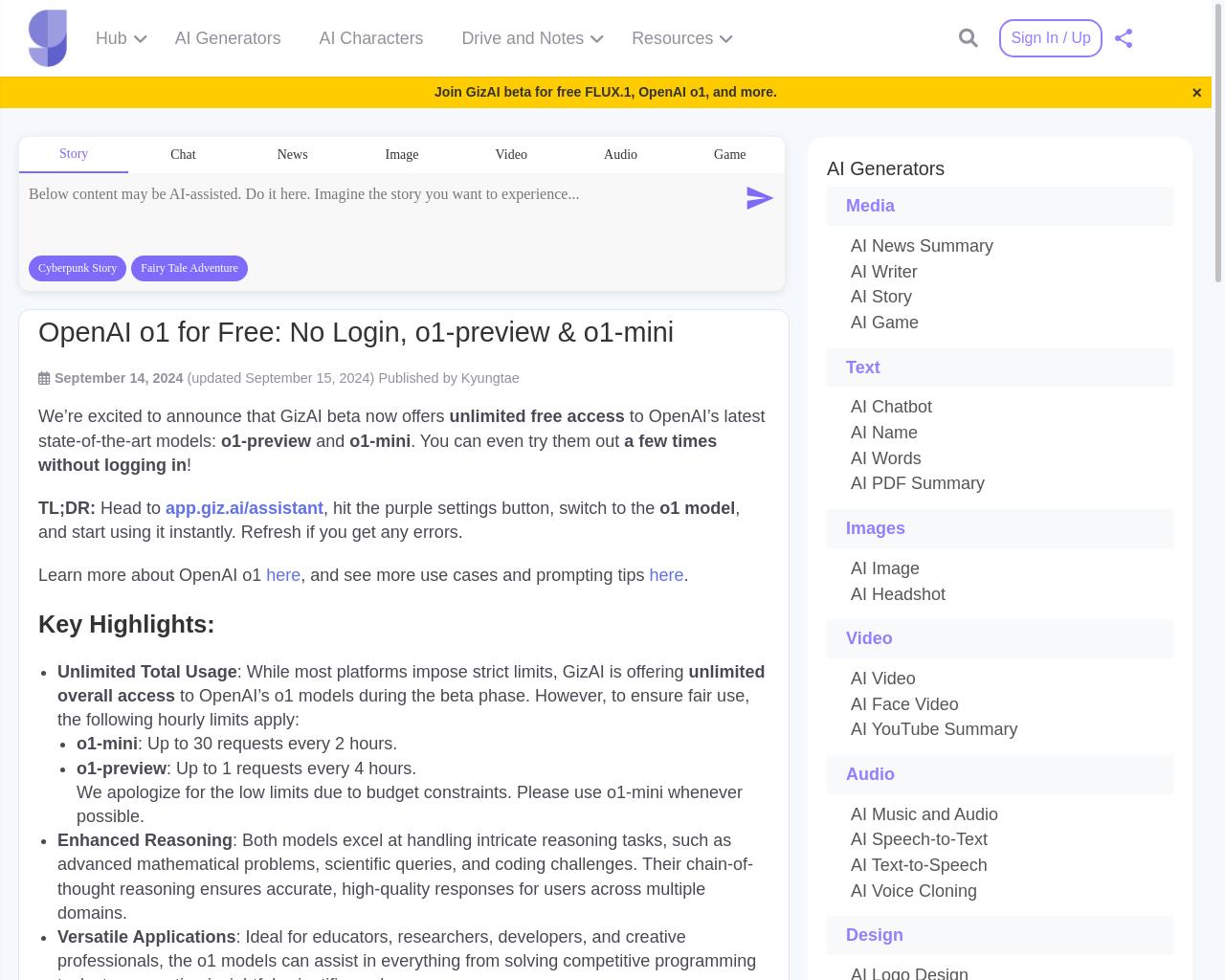Switch to the News tab
This screenshot has width=1225, height=980.
tap(292, 154)
